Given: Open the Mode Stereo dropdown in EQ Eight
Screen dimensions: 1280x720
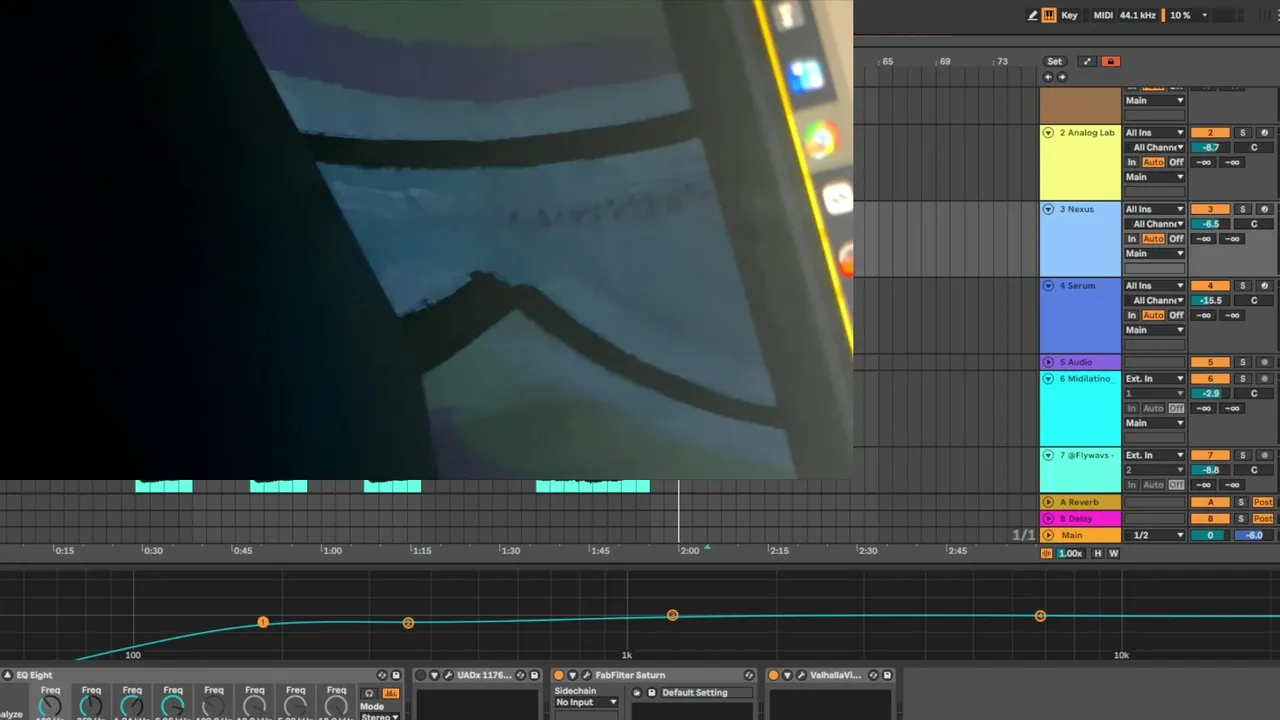Looking at the screenshot, I should [379, 715].
